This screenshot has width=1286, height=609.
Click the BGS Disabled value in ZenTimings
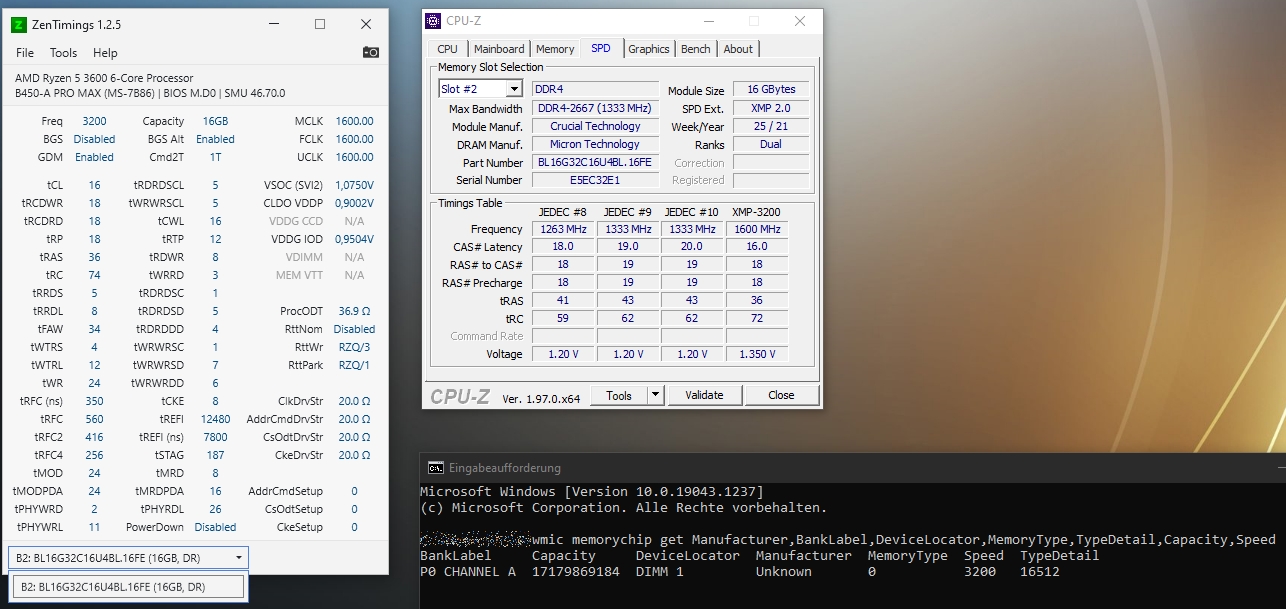pyautogui.click(x=94, y=139)
